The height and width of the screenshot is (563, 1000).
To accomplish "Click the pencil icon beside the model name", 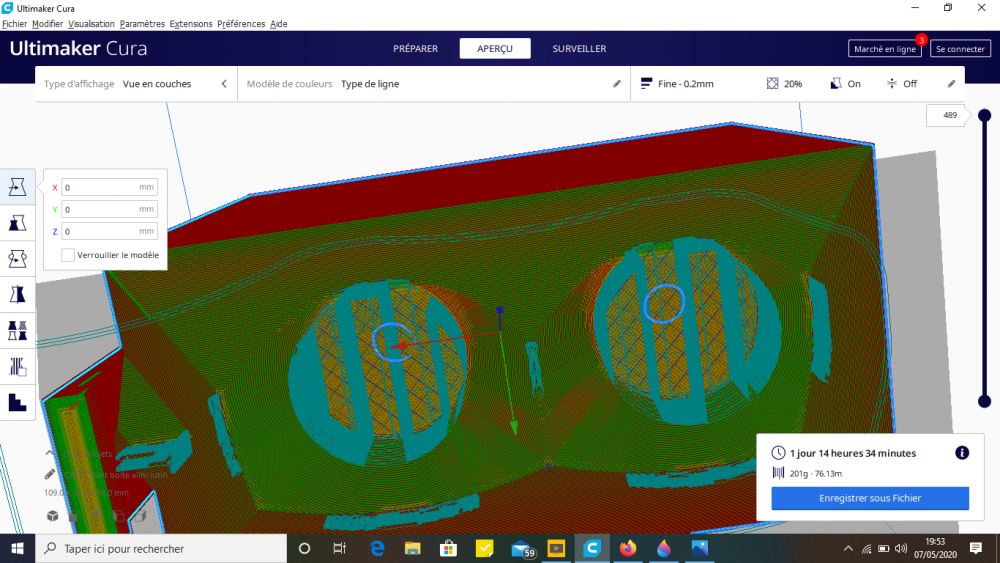I will tap(50, 474).
